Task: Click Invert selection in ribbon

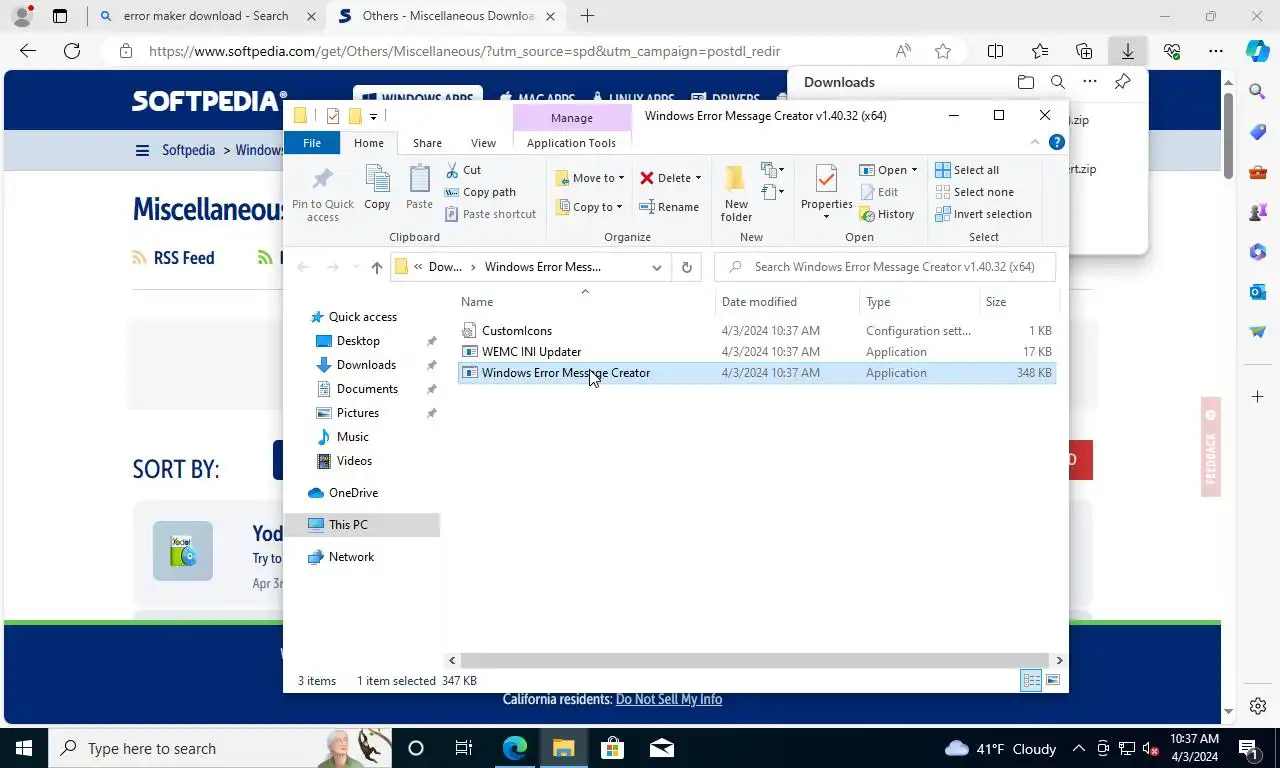Action: 983,214
